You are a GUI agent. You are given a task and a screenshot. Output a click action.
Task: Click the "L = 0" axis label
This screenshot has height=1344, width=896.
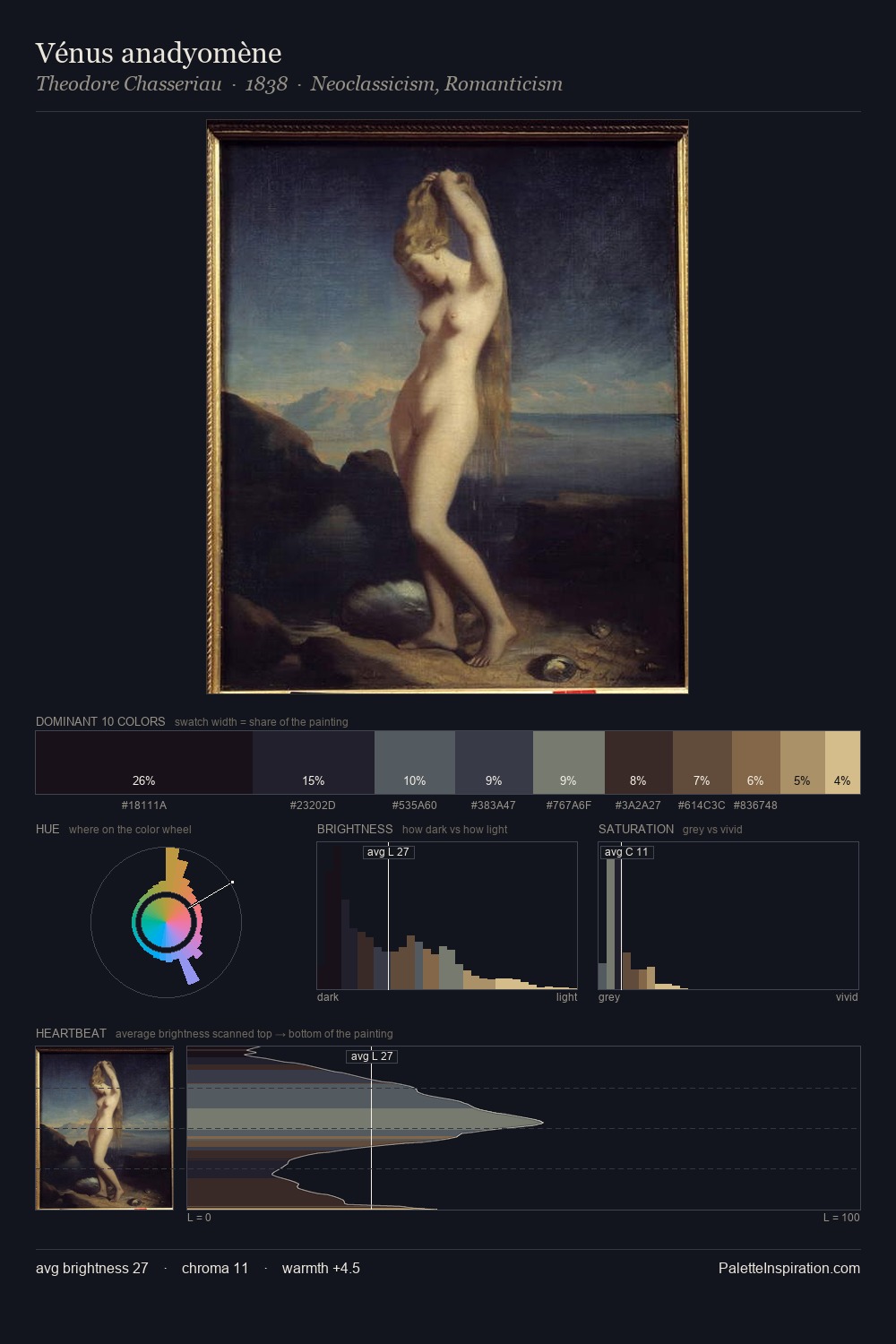pyautogui.click(x=199, y=1217)
